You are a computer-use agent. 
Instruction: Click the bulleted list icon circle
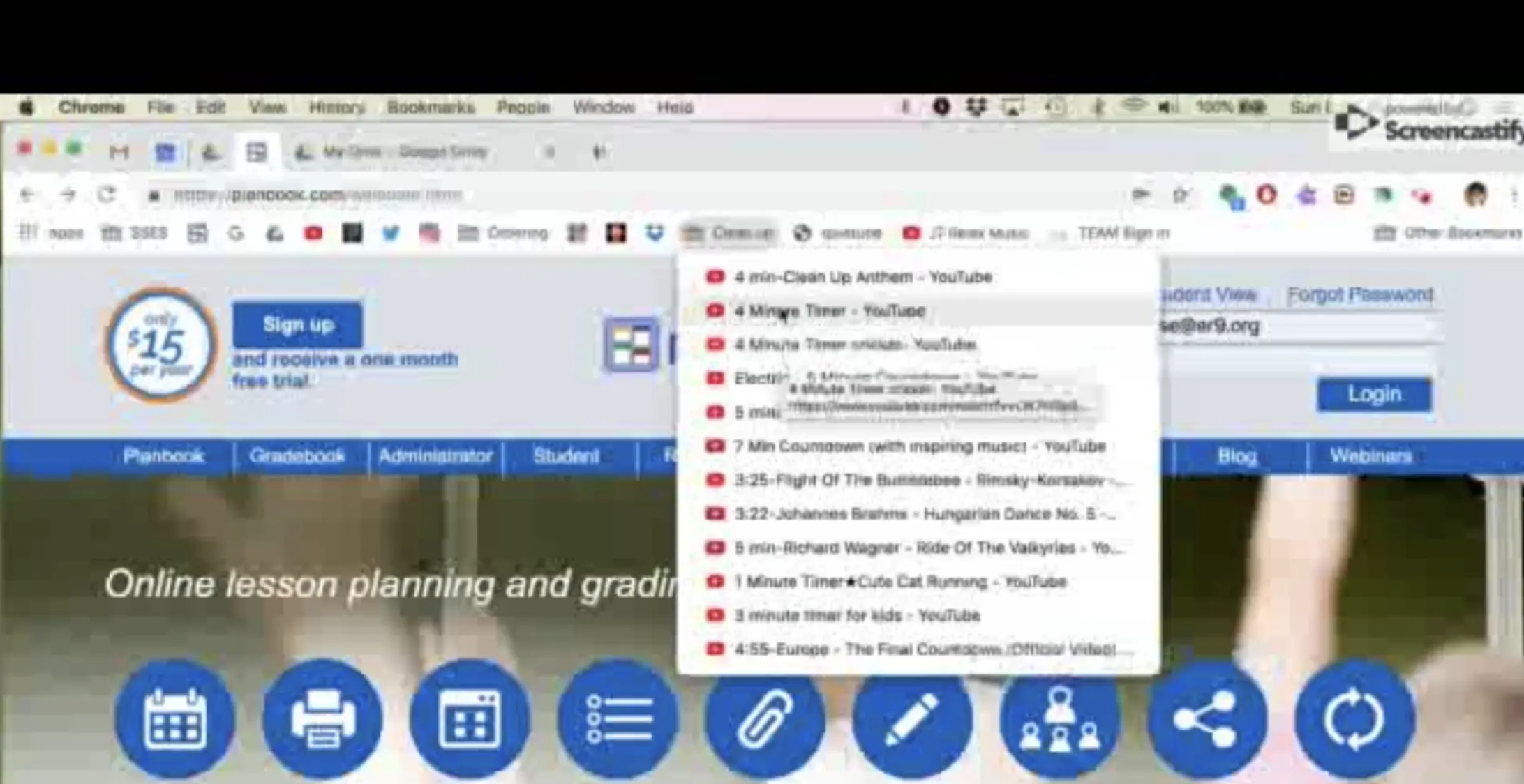(x=618, y=718)
